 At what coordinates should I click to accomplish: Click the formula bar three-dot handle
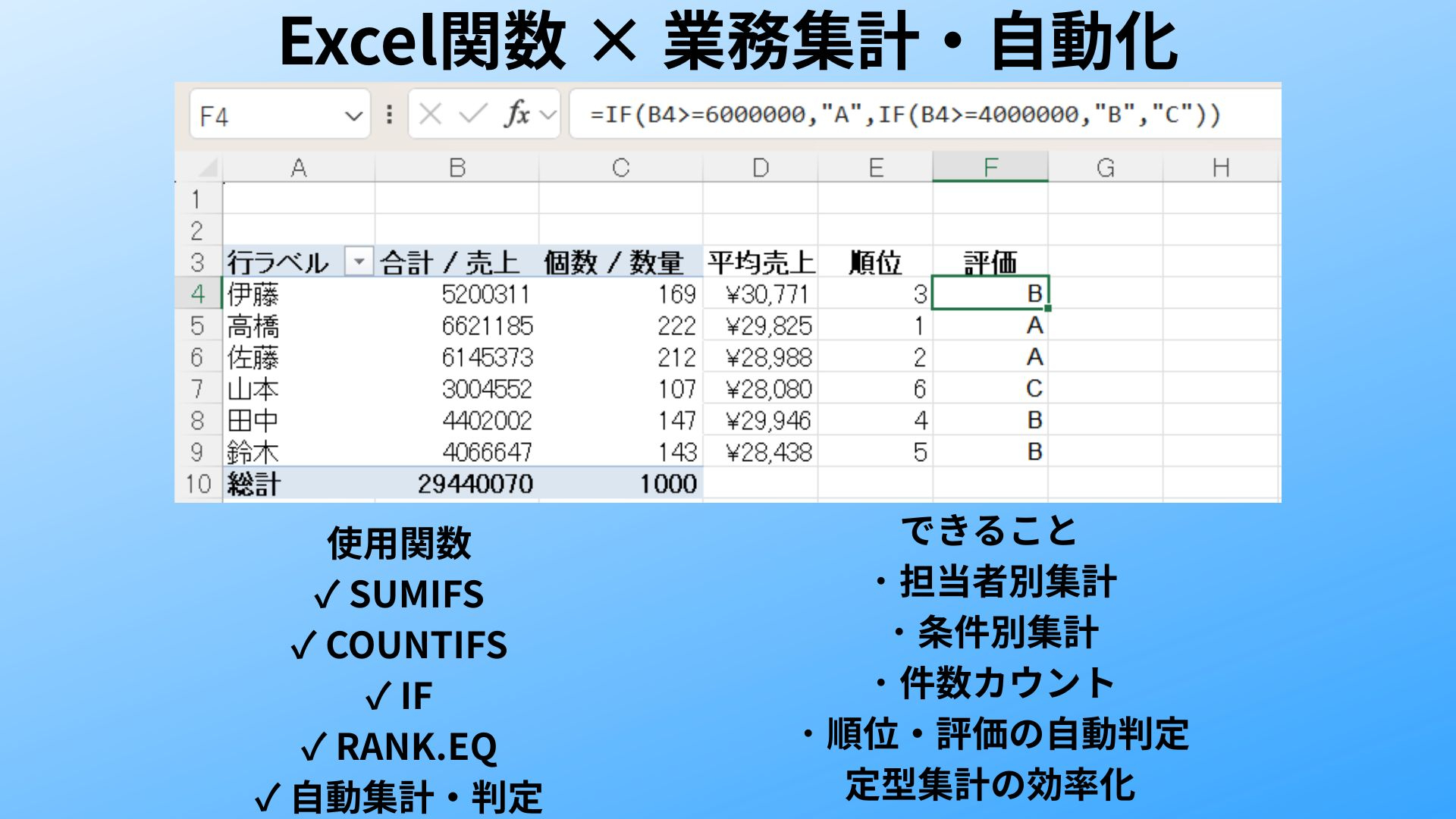[x=389, y=115]
